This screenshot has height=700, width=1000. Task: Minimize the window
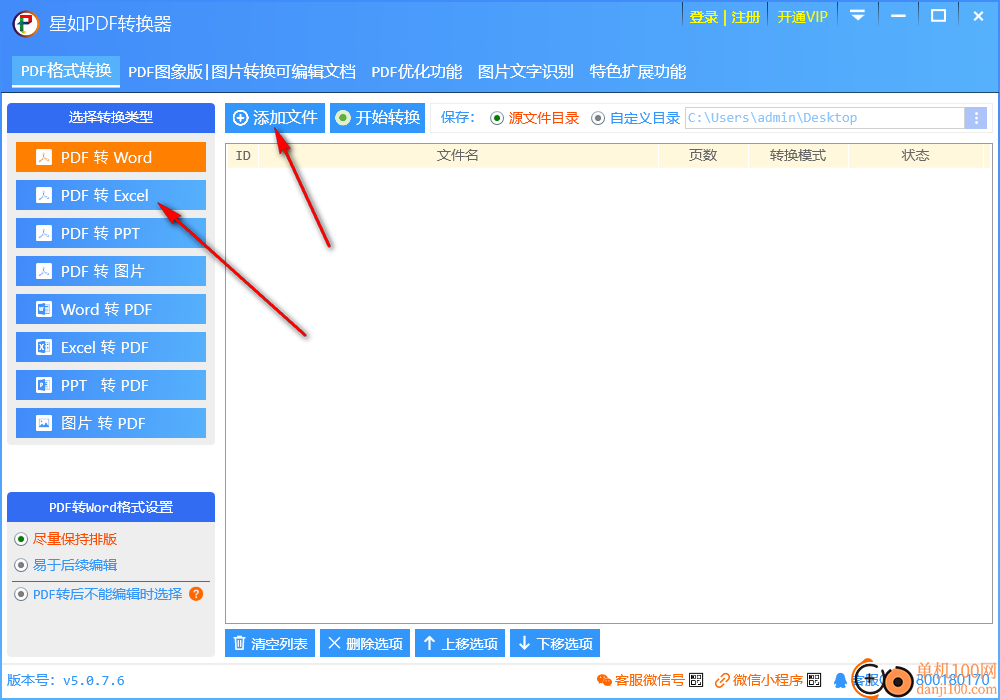(898, 16)
